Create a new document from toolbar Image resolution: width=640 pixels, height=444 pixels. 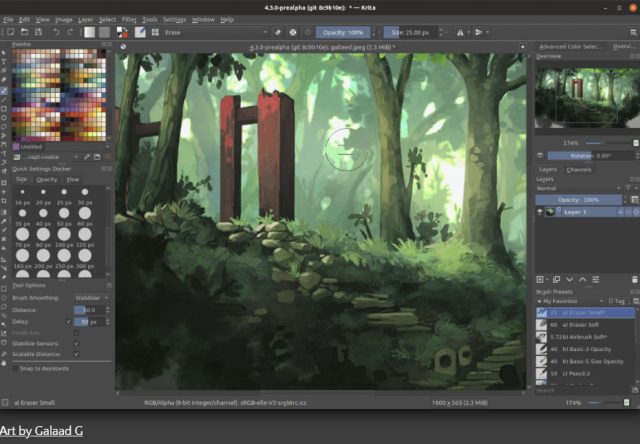click(x=11, y=32)
